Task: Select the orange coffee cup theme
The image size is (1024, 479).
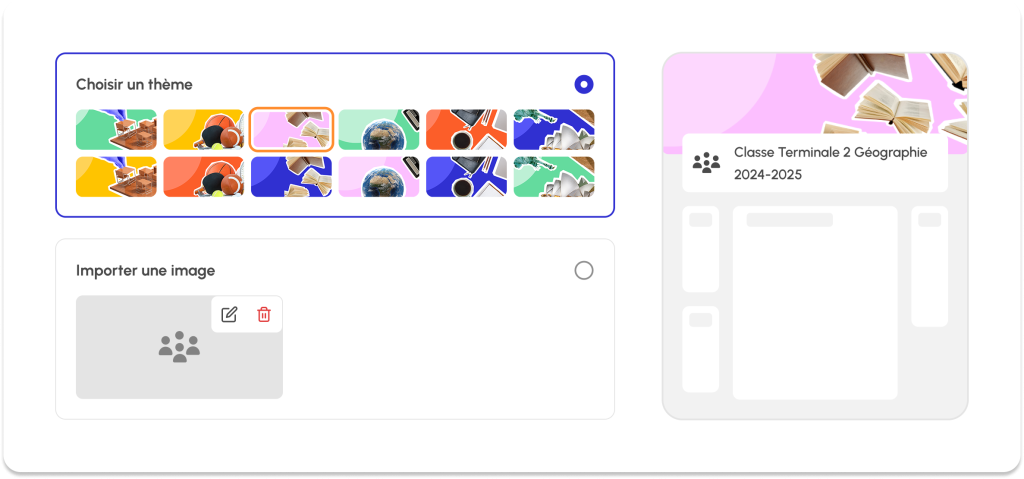Action: (466, 129)
